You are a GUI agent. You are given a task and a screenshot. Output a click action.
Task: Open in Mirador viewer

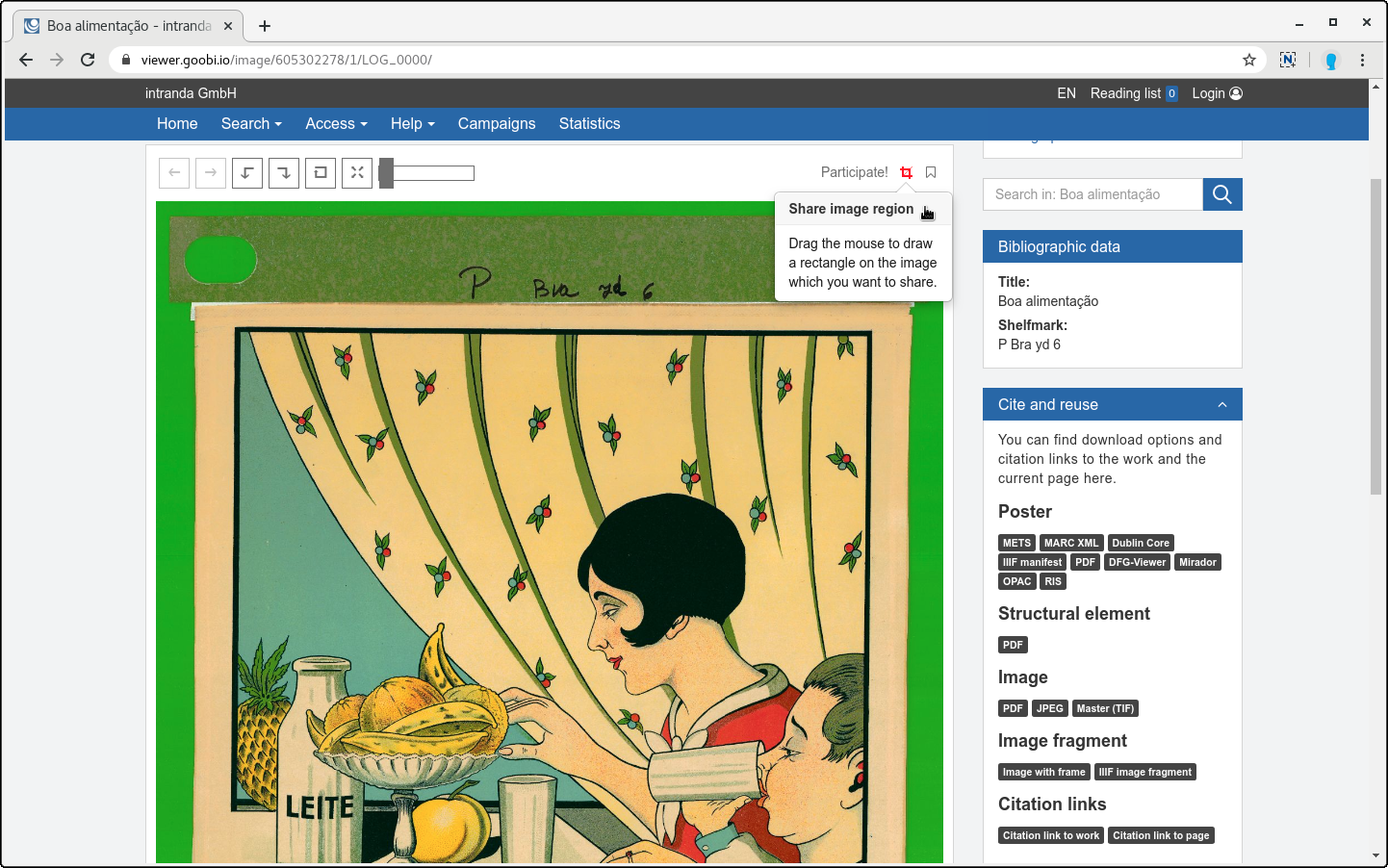pyautogui.click(x=1197, y=562)
